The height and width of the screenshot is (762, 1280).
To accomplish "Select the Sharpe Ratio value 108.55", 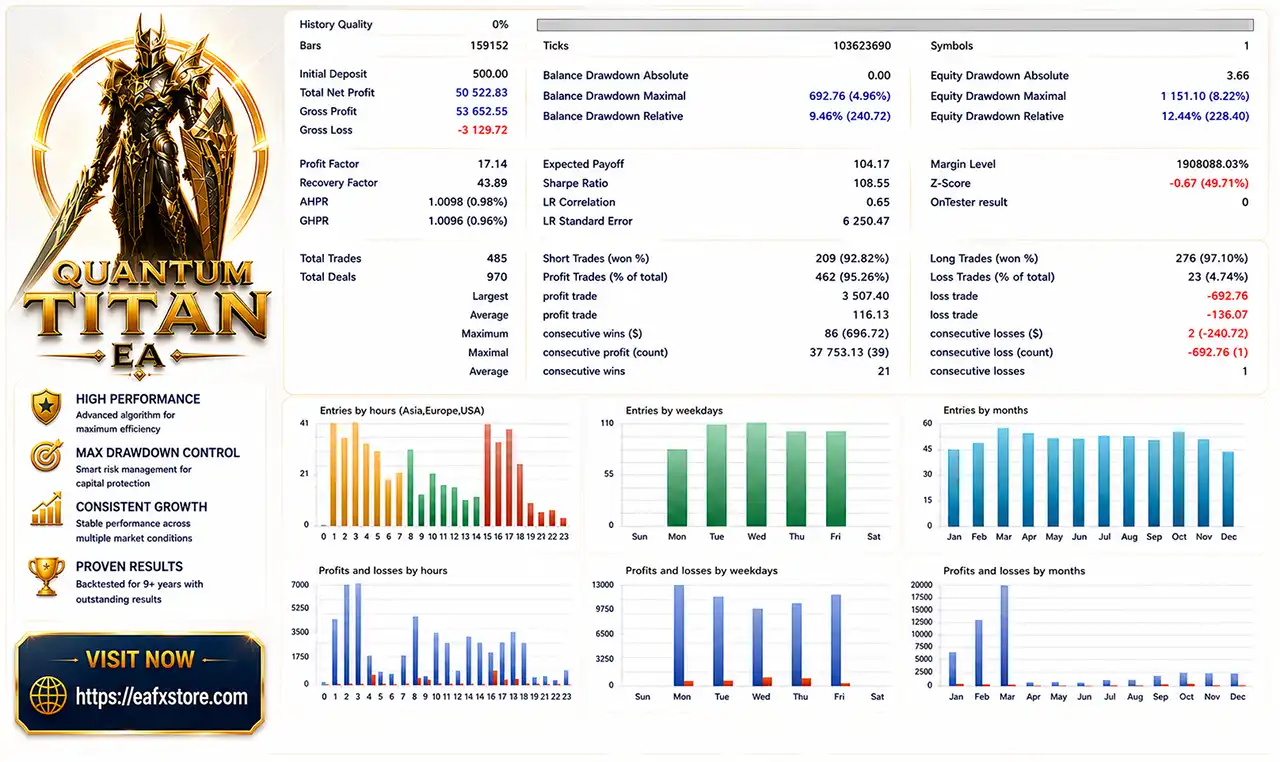I will pos(873,183).
